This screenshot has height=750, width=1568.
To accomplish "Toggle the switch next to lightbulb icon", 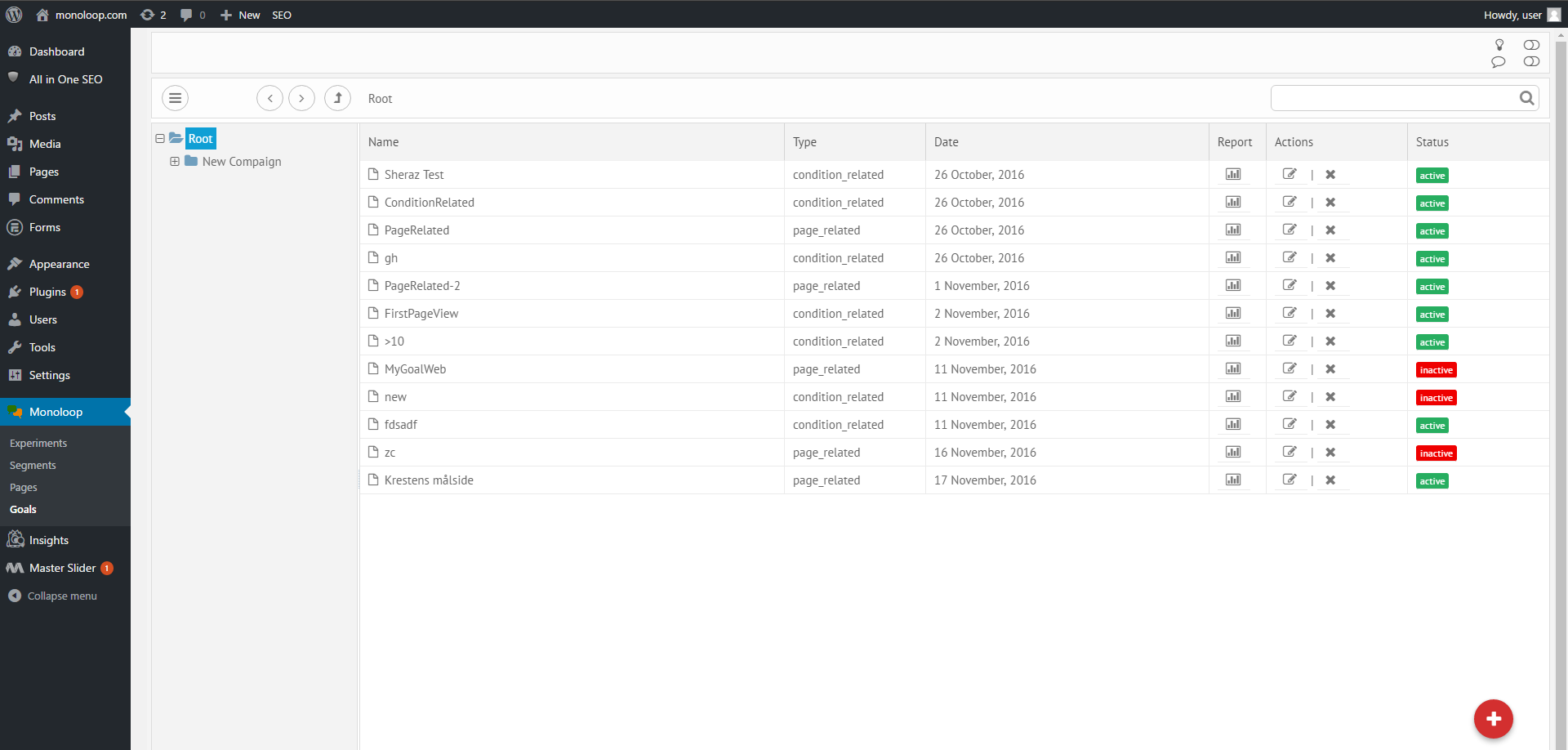I will click(x=1531, y=45).
